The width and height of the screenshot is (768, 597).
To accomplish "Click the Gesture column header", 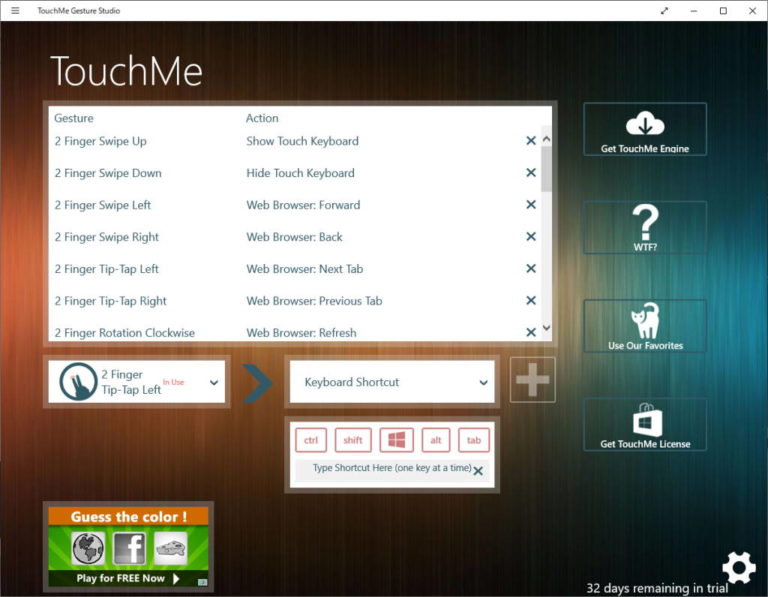I will [73, 118].
